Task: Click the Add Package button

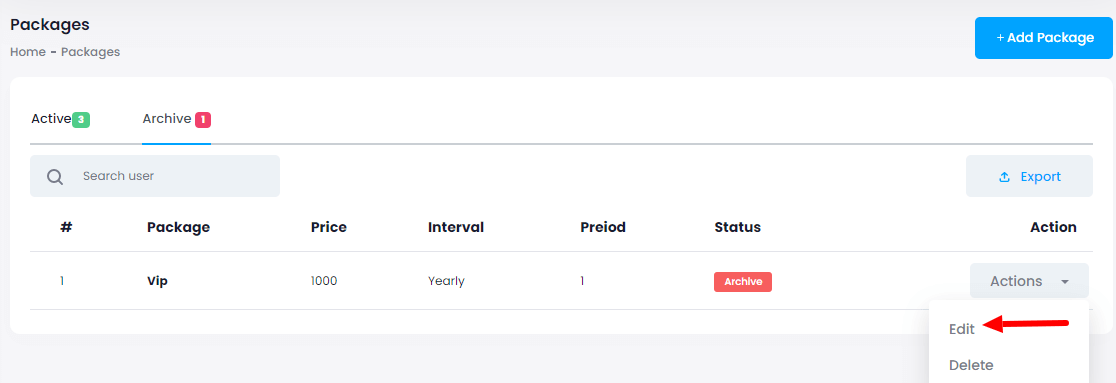Action: [1043, 38]
